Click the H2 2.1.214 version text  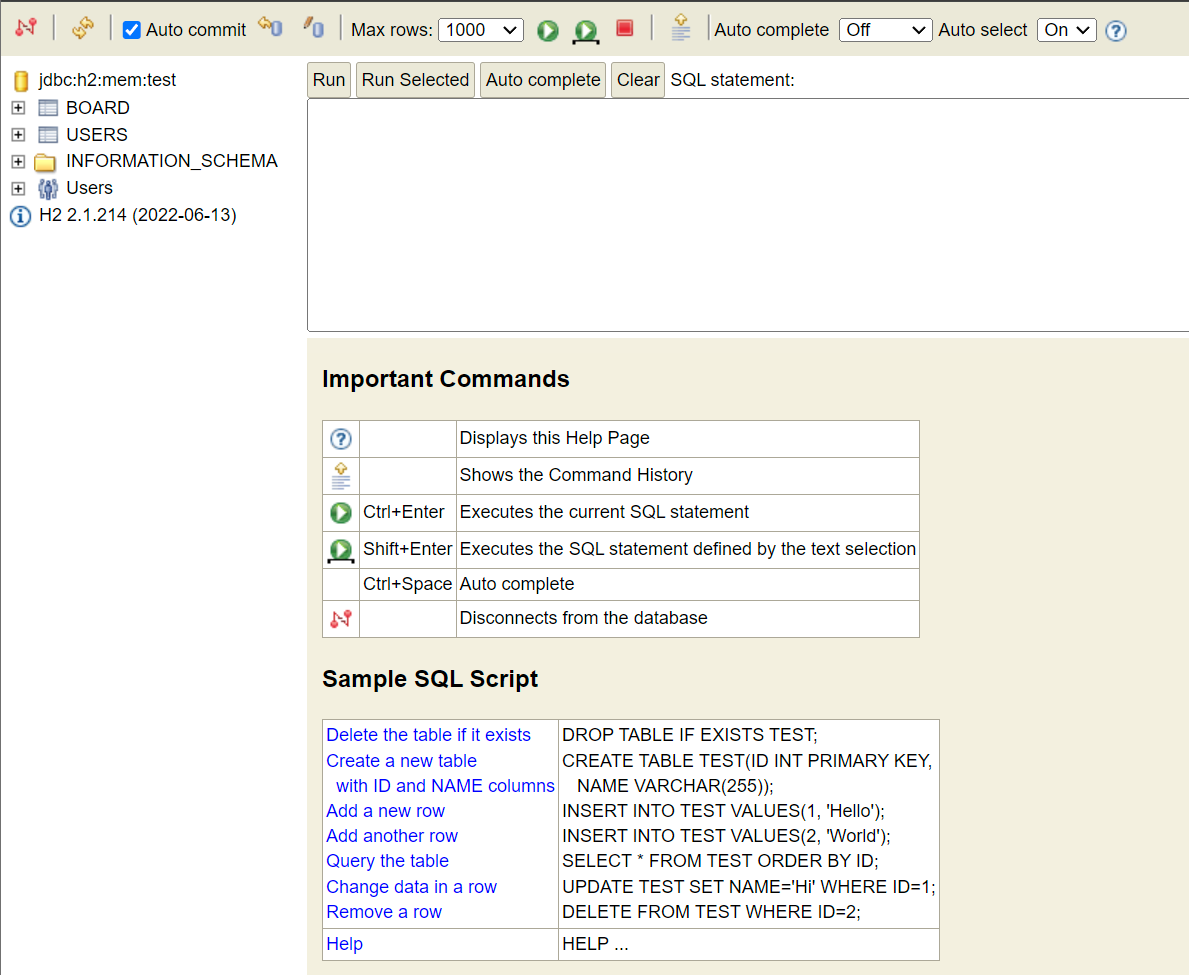pos(138,215)
